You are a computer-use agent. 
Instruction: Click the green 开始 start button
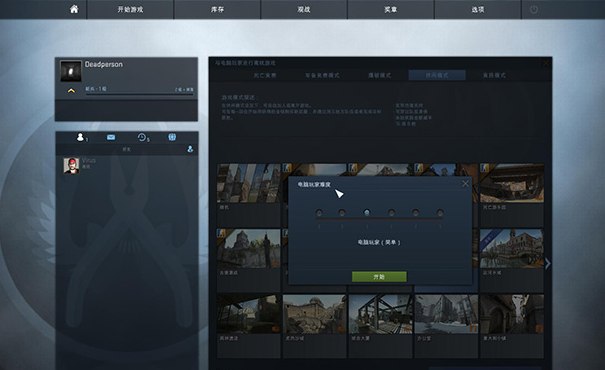[x=379, y=277]
